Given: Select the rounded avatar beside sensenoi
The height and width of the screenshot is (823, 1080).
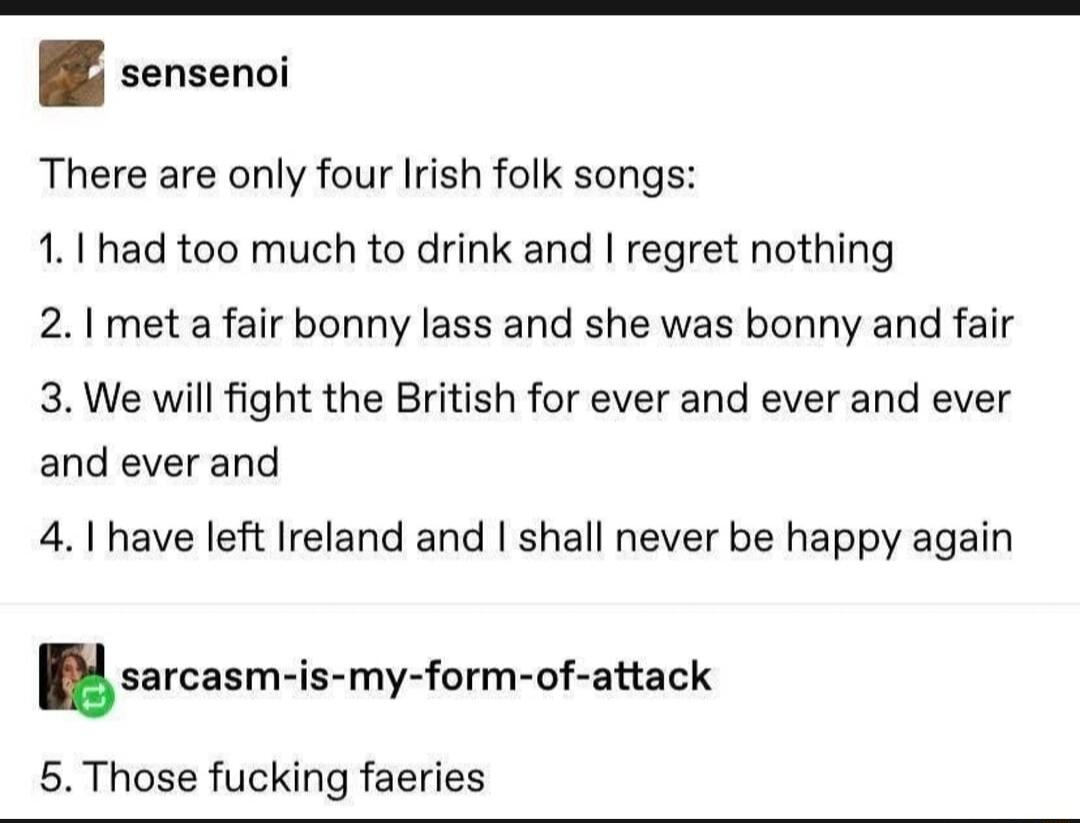Looking at the screenshot, I should point(71,71).
